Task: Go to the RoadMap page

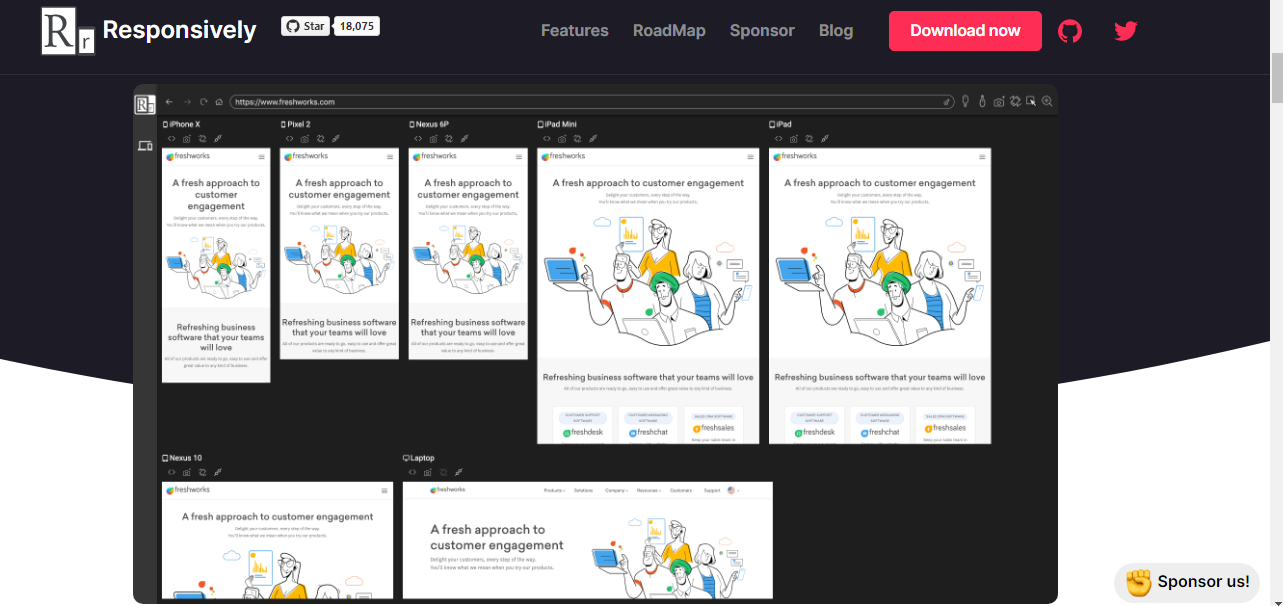Action: click(x=669, y=30)
